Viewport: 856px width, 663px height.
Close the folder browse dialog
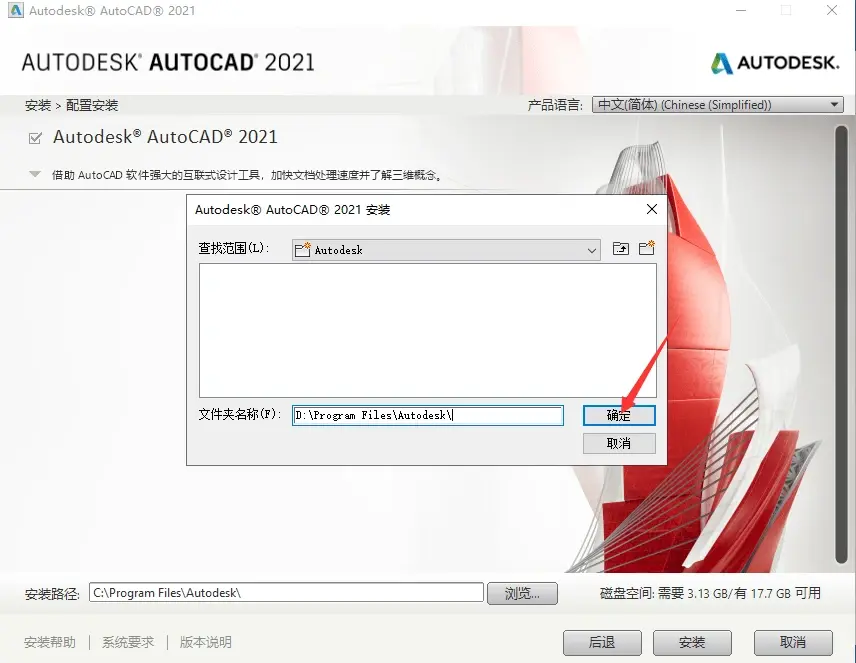click(x=652, y=209)
